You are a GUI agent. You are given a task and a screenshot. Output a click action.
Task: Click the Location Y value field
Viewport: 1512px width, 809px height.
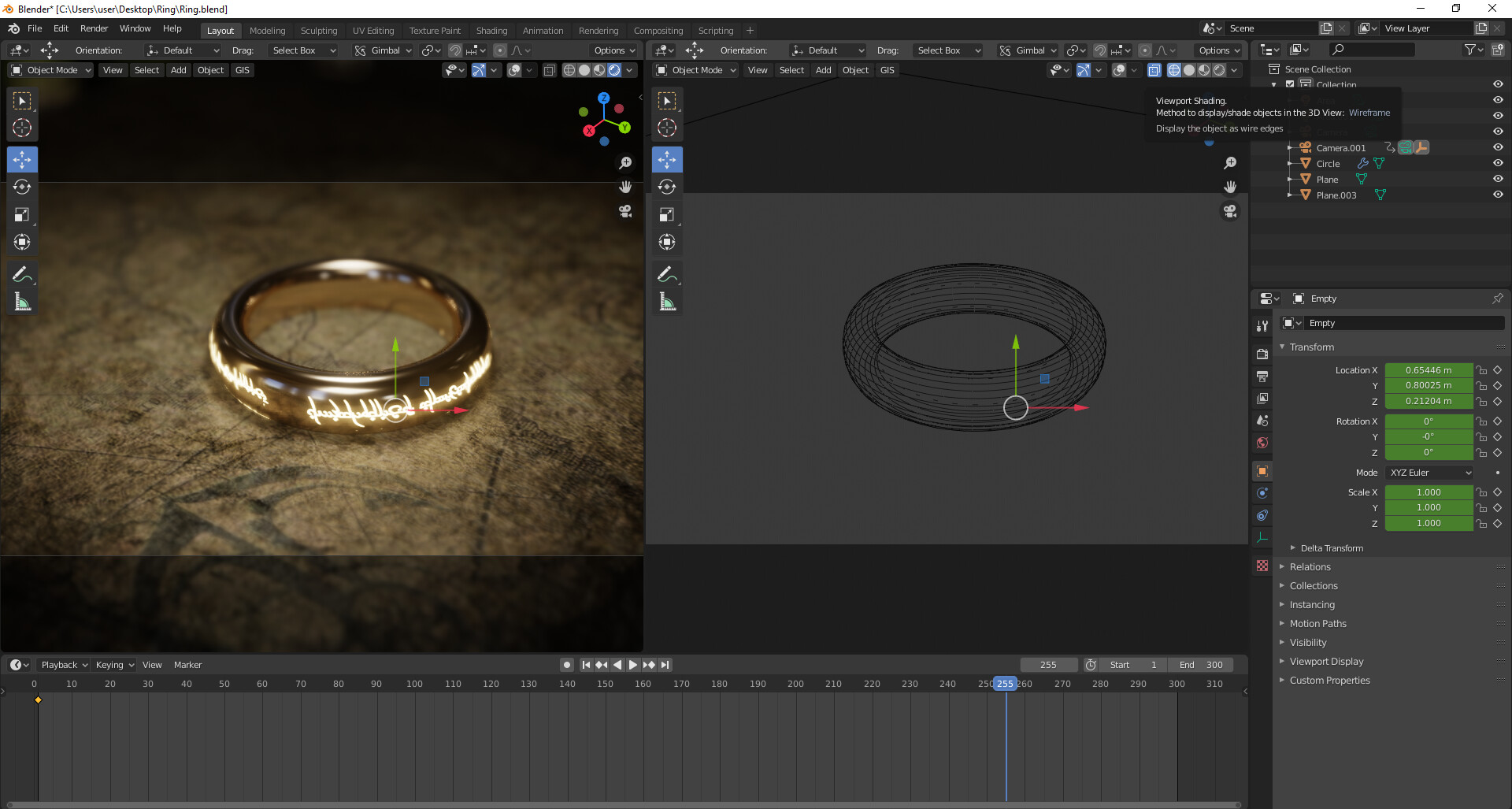click(x=1429, y=386)
